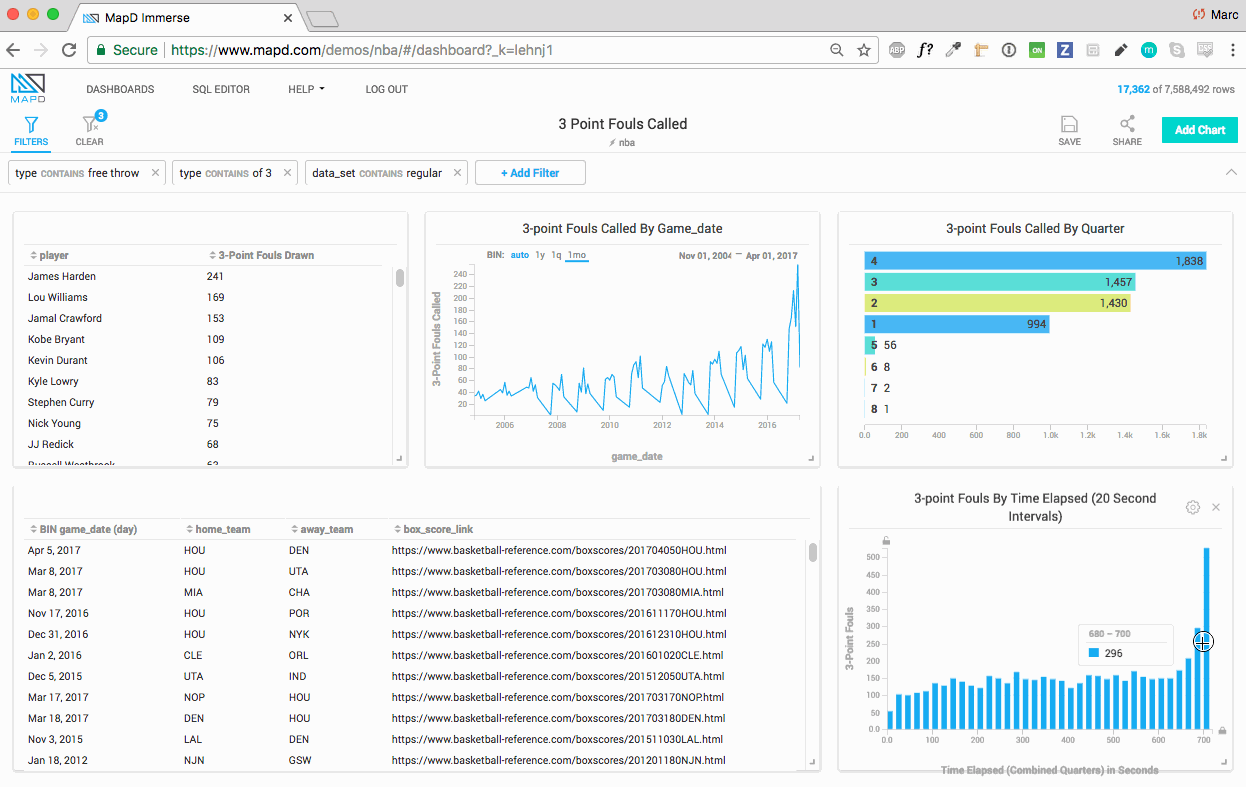The width and height of the screenshot is (1246, 787).
Task: Click the WhatFont 'f?' extension icon
Action: [925, 50]
